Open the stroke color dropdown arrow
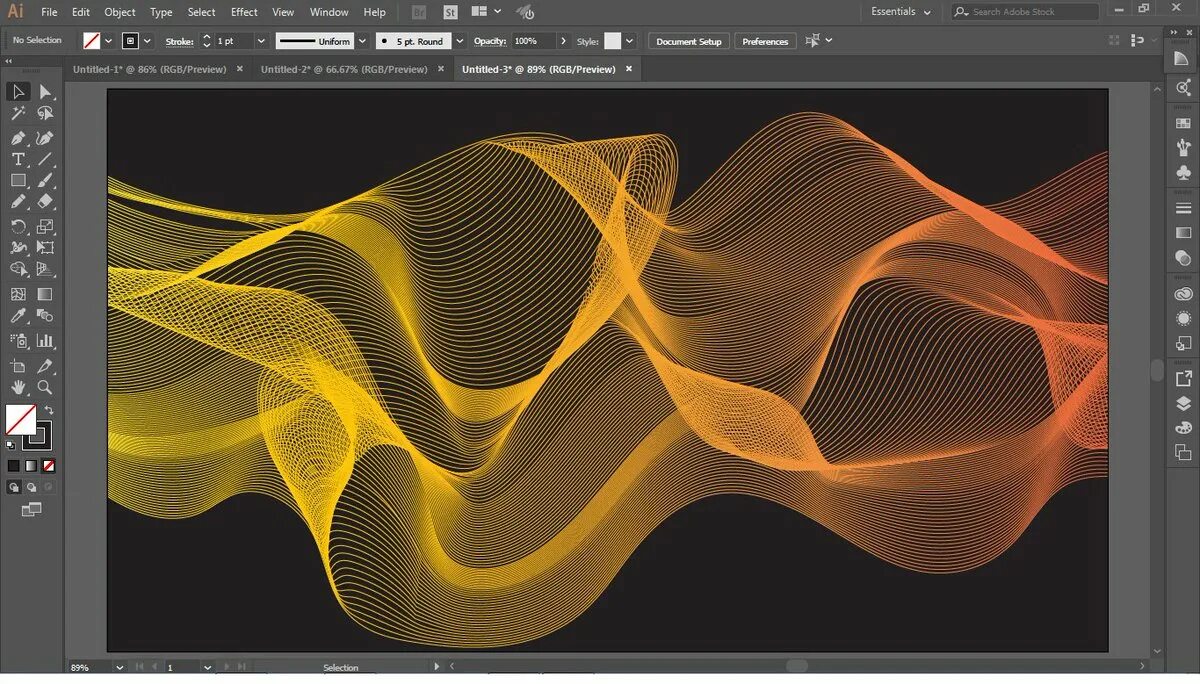Screen dimensions: 1200x684 coord(147,41)
